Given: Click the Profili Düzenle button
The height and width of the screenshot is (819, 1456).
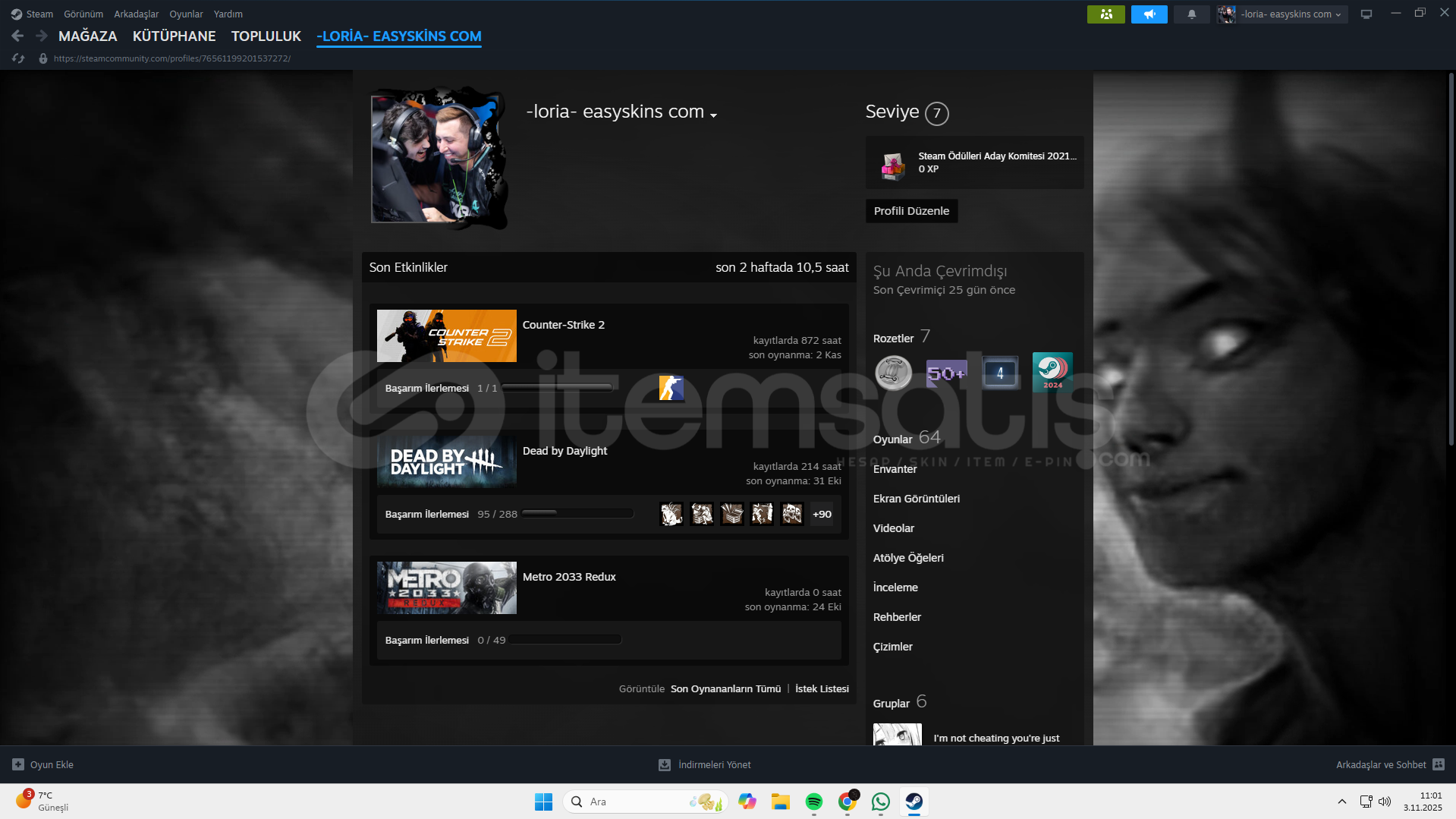Looking at the screenshot, I should click(911, 211).
